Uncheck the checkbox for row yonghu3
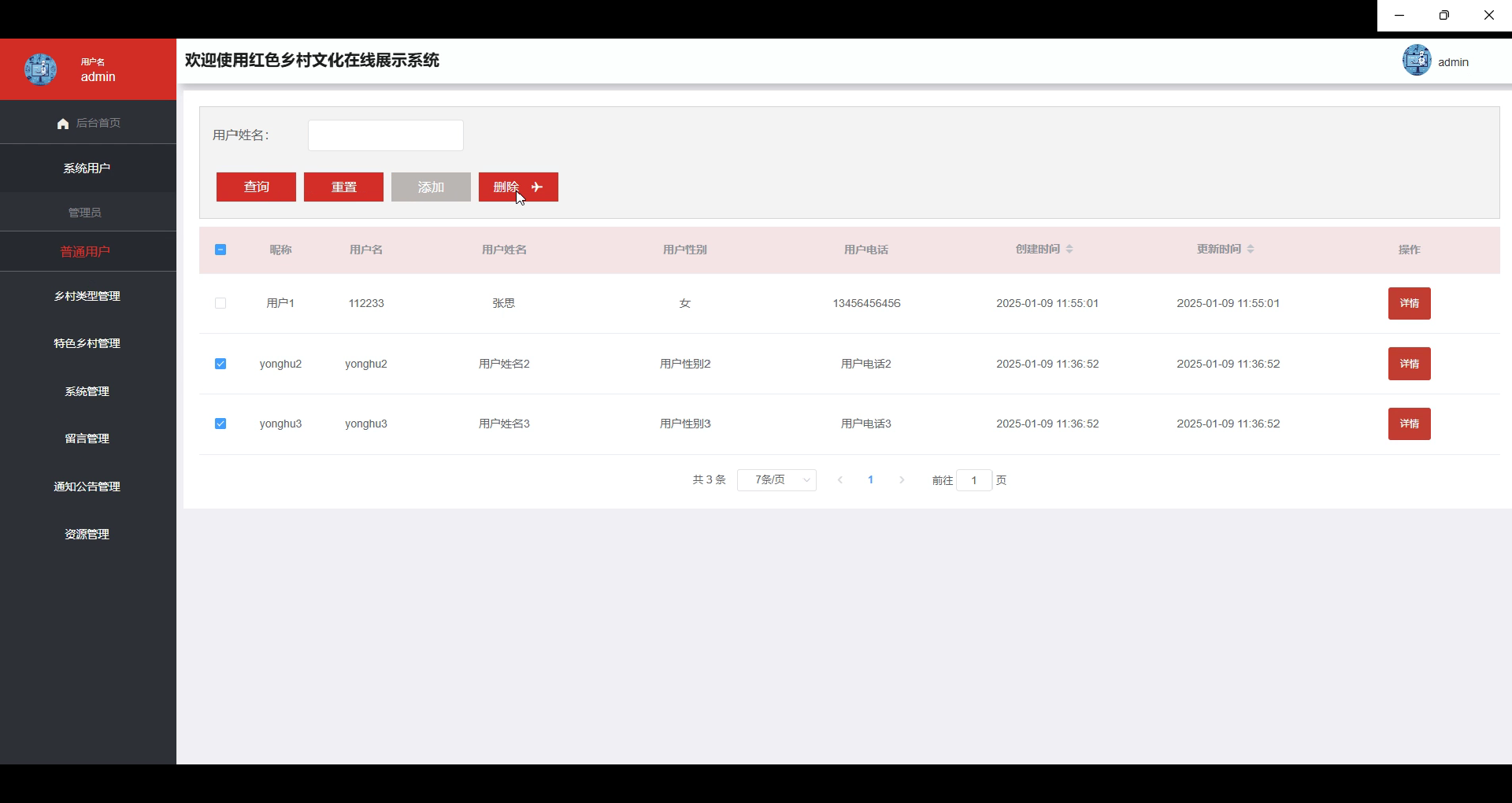The width and height of the screenshot is (1512, 803). tap(220, 424)
